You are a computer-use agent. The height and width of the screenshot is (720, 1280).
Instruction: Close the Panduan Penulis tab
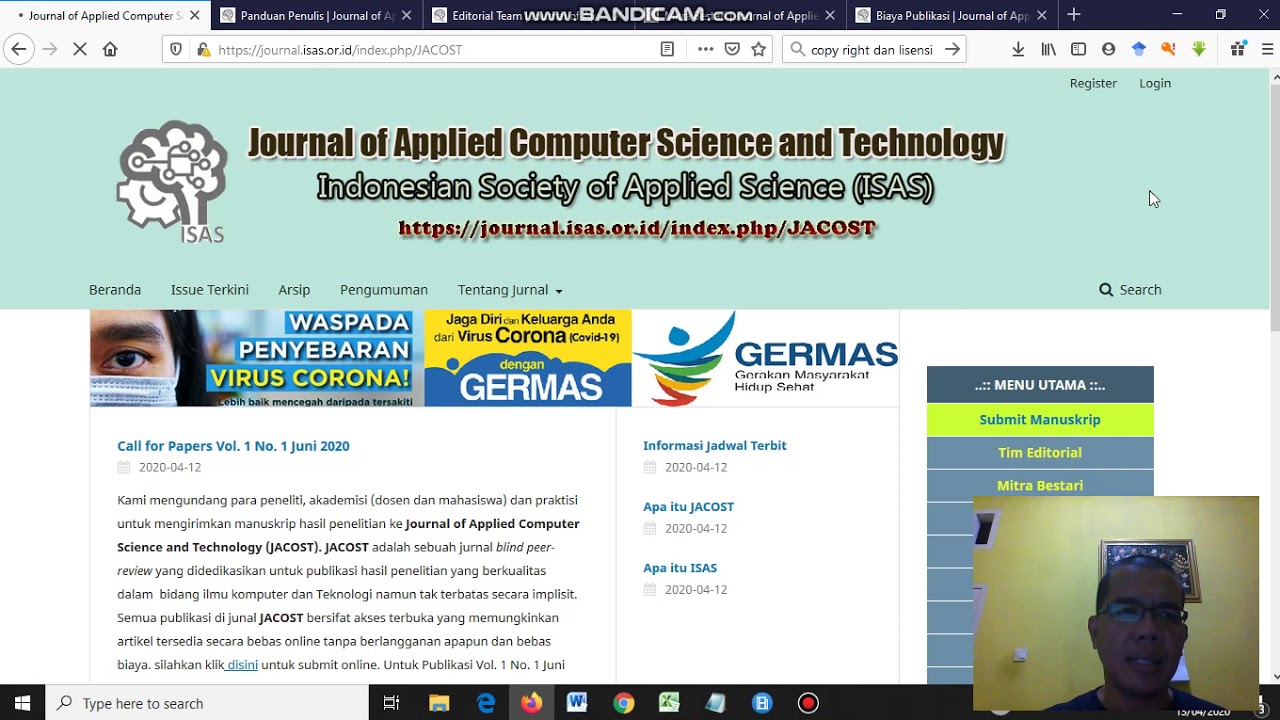tap(406, 15)
